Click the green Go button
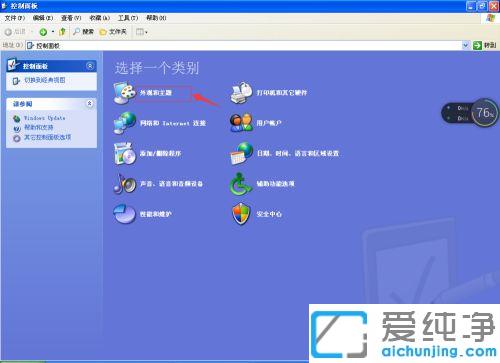500x363 pixels. [x=485, y=45]
